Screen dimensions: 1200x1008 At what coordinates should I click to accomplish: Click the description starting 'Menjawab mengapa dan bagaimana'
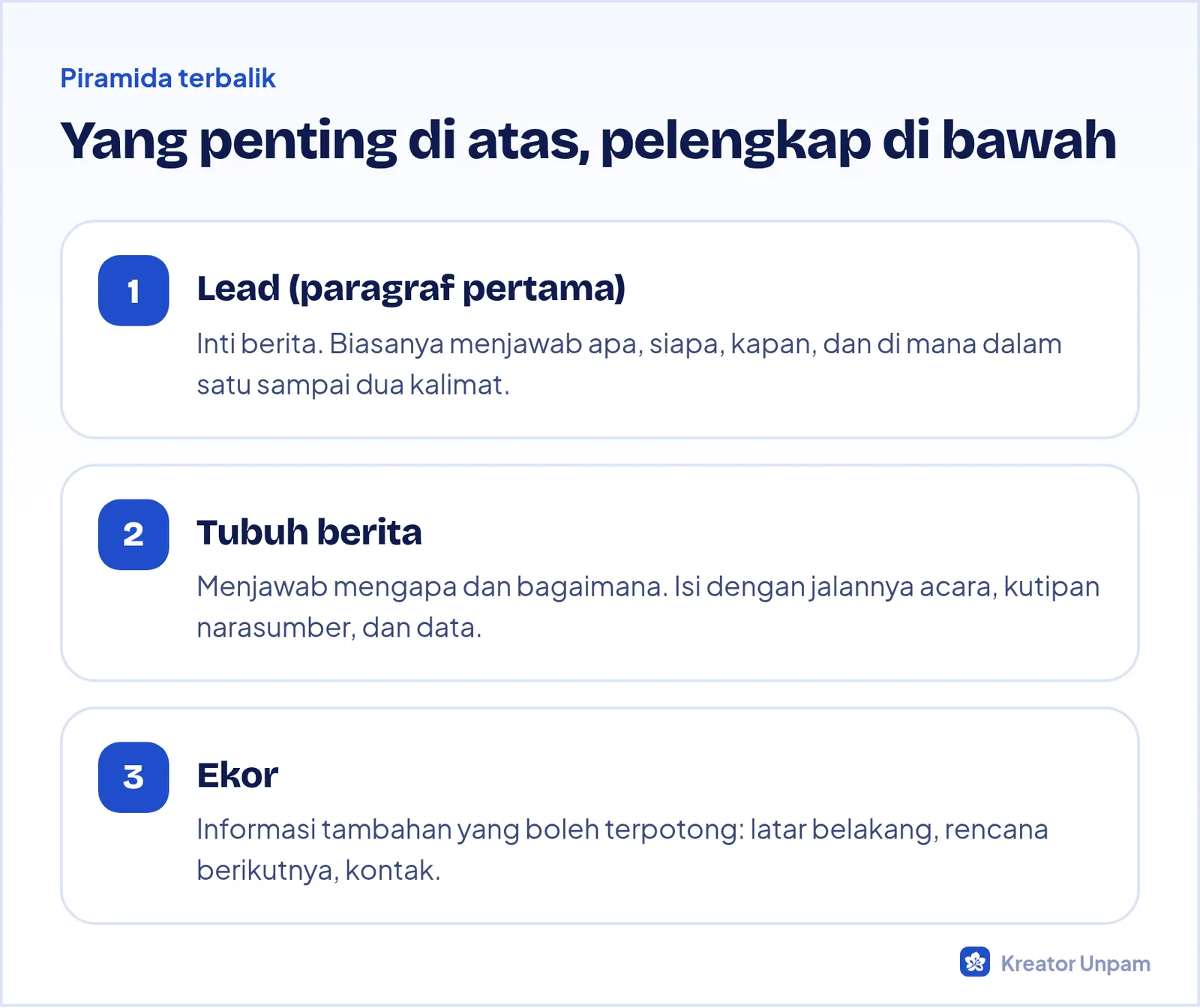tap(648, 607)
